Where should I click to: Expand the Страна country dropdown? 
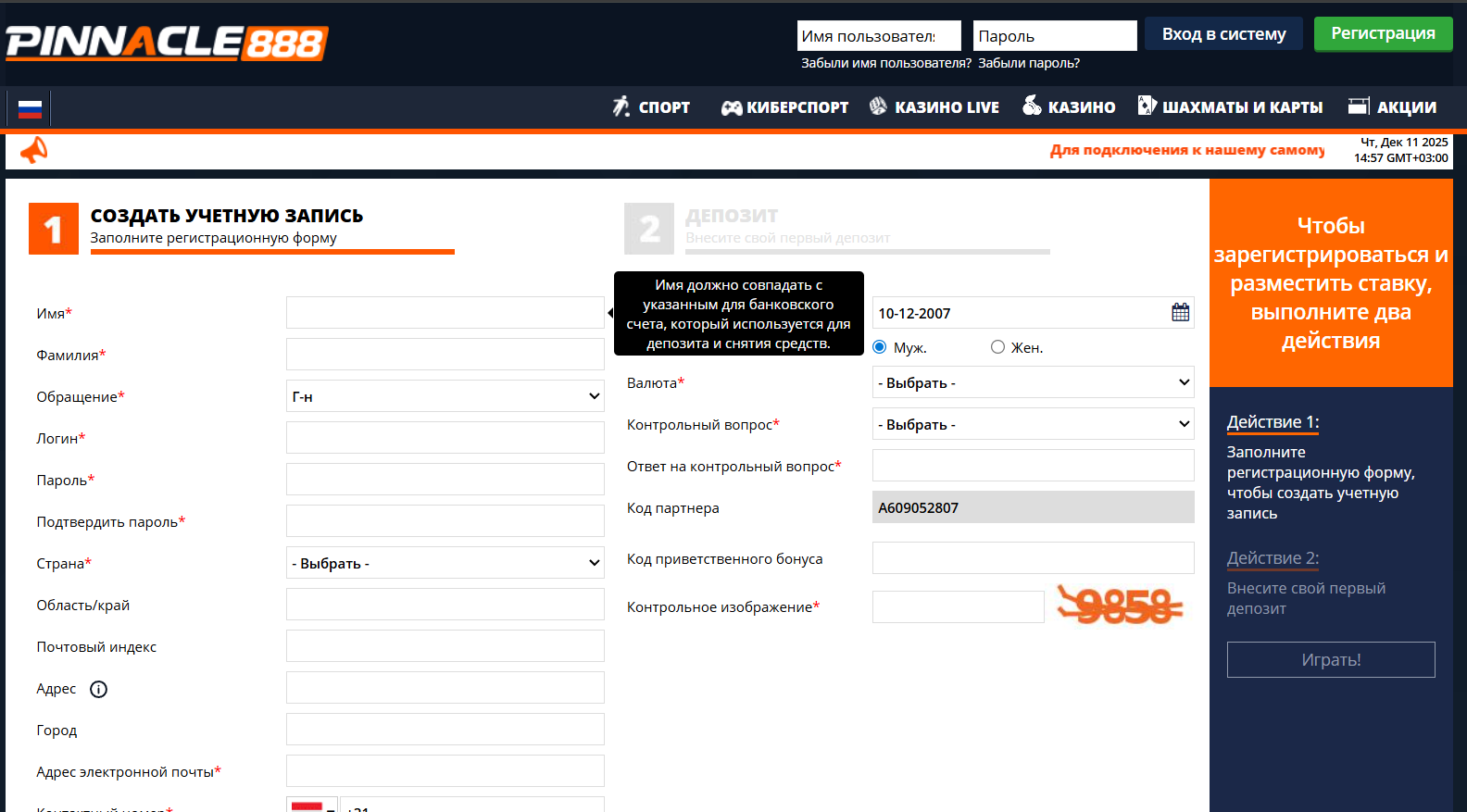[445, 563]
